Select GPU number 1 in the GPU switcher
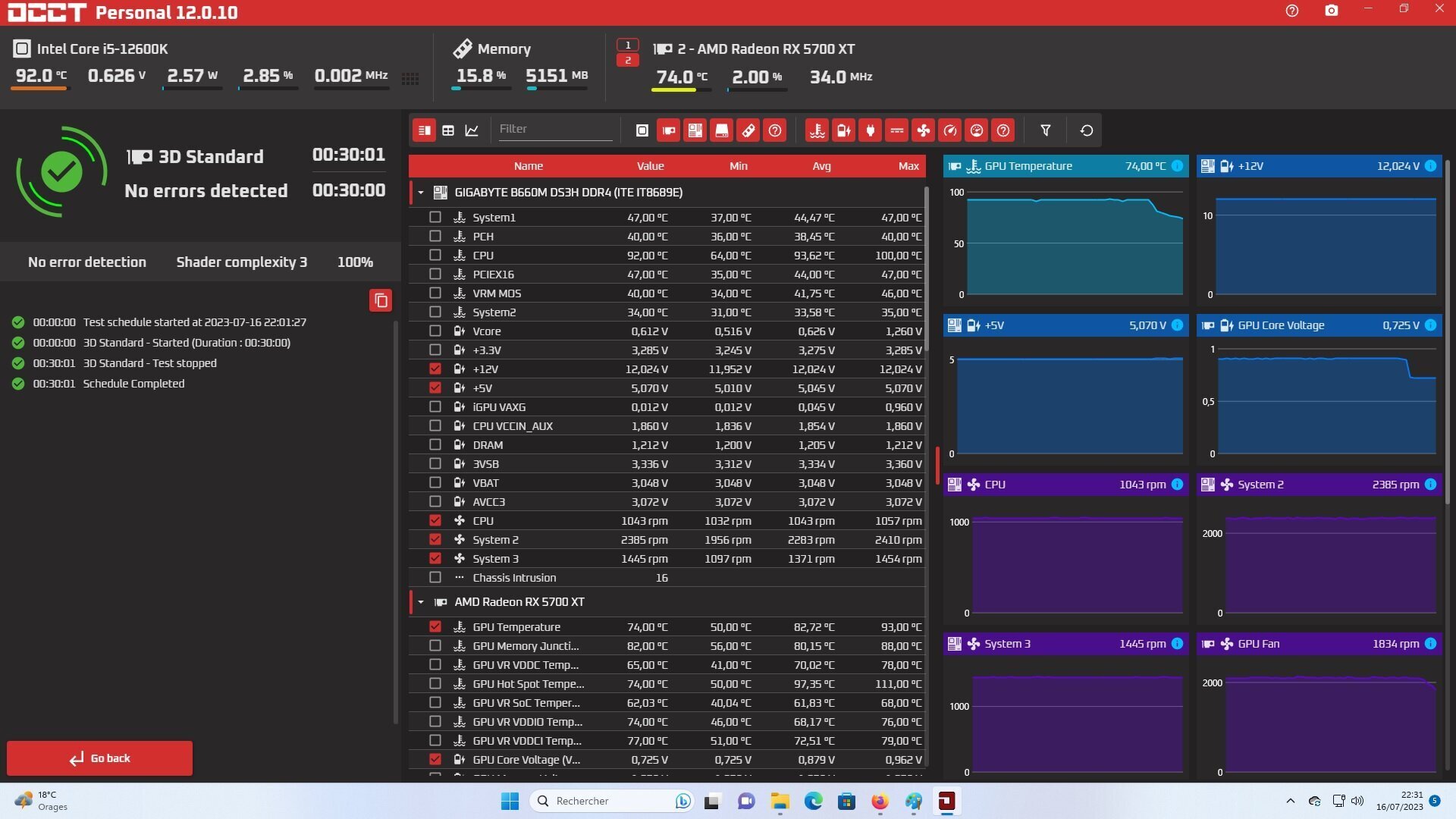Viewport: 1456px width, 819px height. point(627,45)
